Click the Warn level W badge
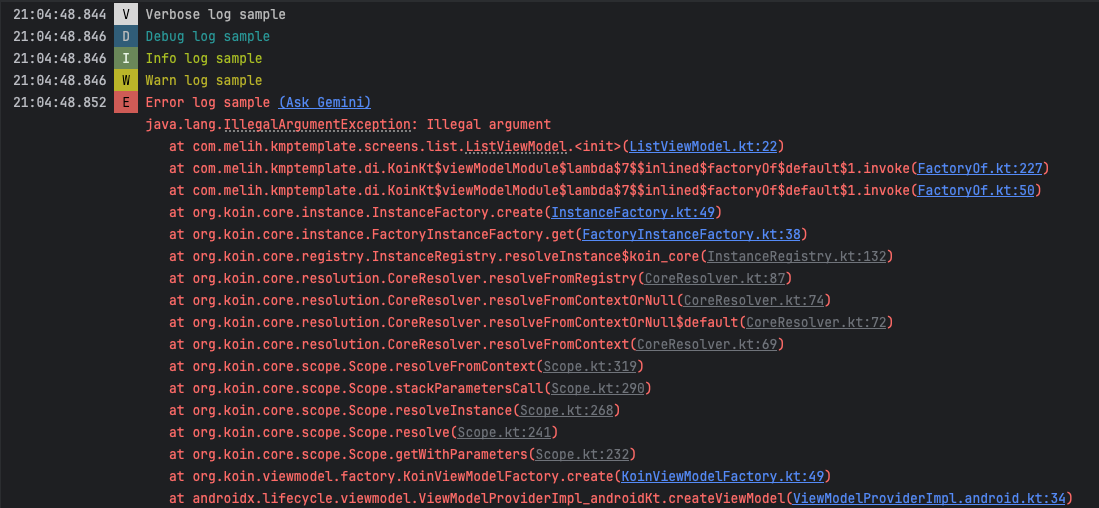Screen dimensions: 1099x508 click(x=125, y=81)
